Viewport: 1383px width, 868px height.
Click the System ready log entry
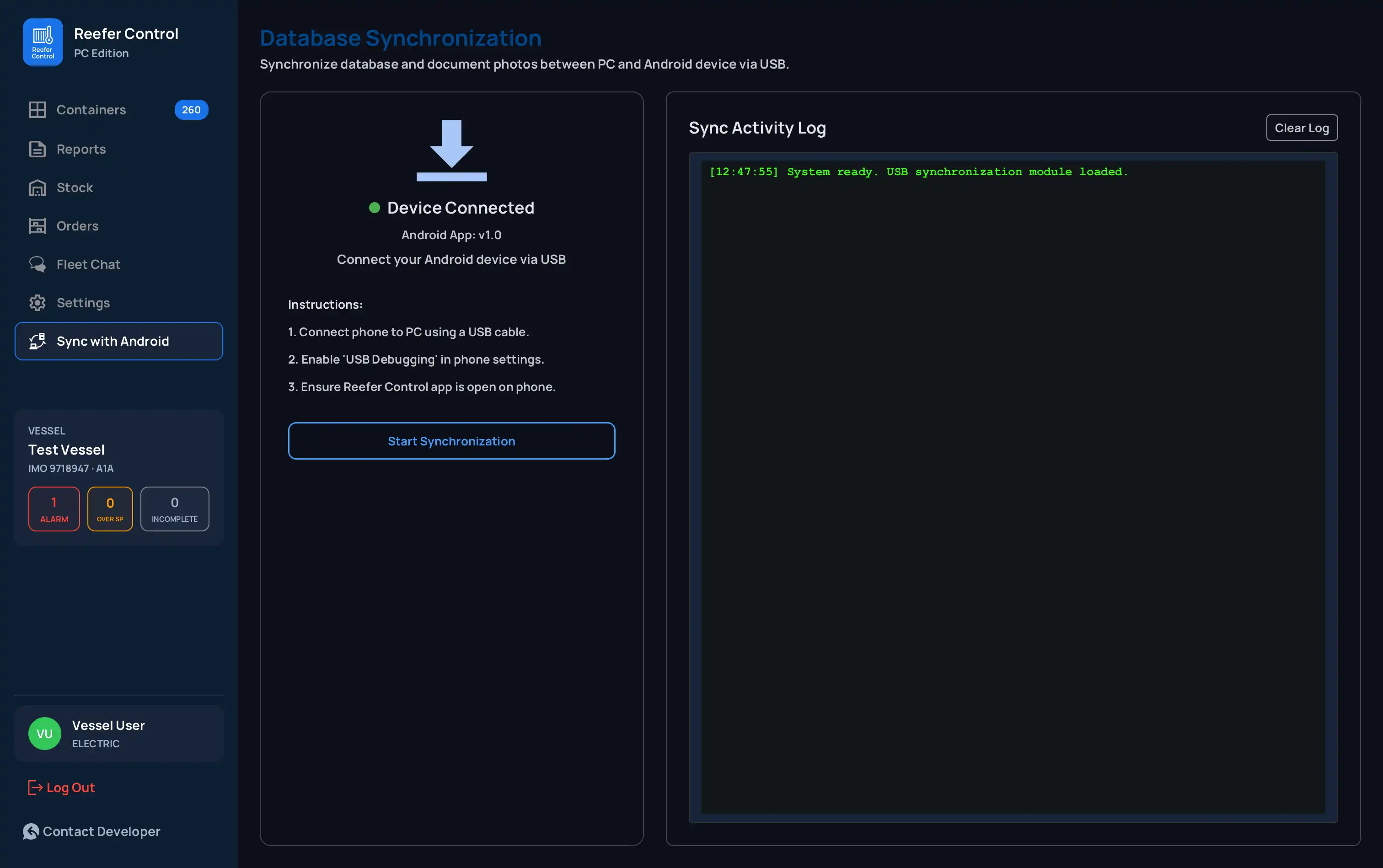pyautogui.click(x=918, y=171)
